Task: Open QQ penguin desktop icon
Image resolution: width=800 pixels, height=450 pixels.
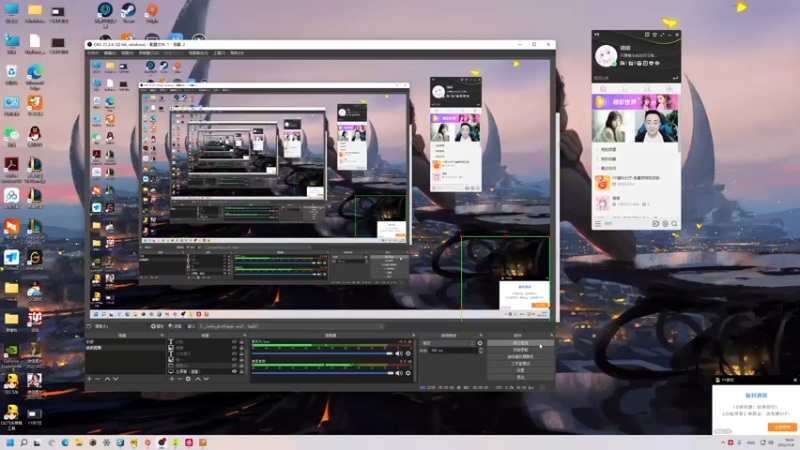Action: click(35, 136)
